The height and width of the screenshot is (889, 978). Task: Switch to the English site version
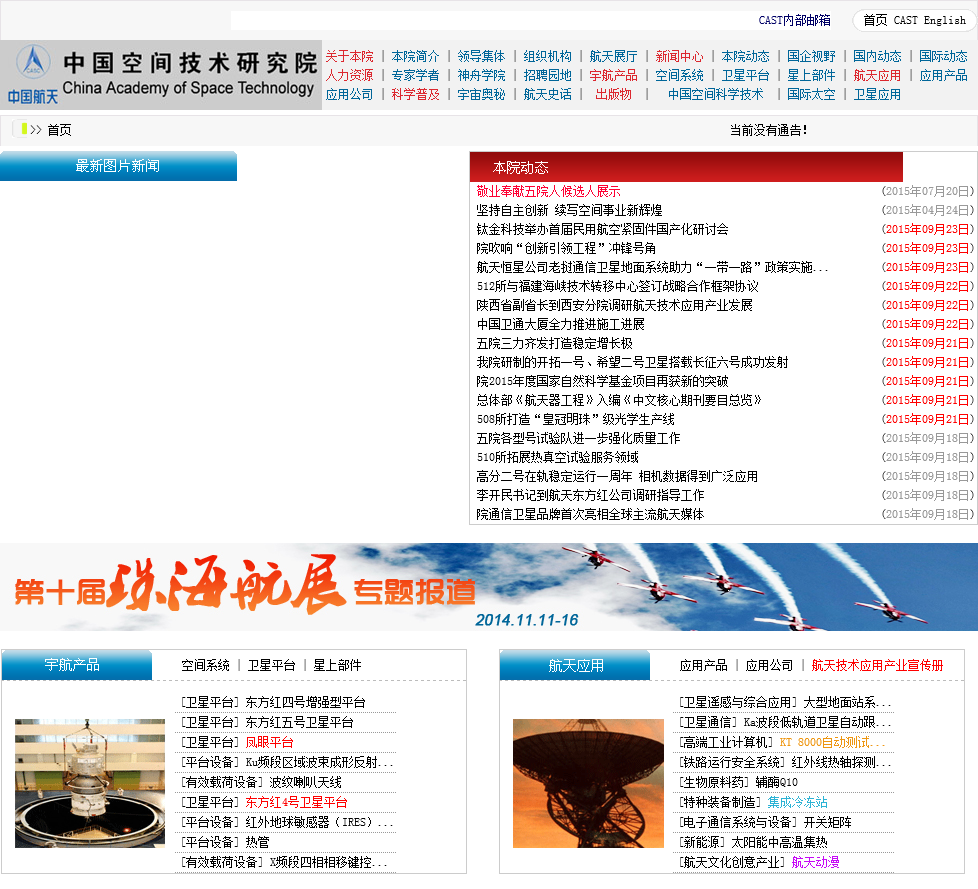click(944, 21)
